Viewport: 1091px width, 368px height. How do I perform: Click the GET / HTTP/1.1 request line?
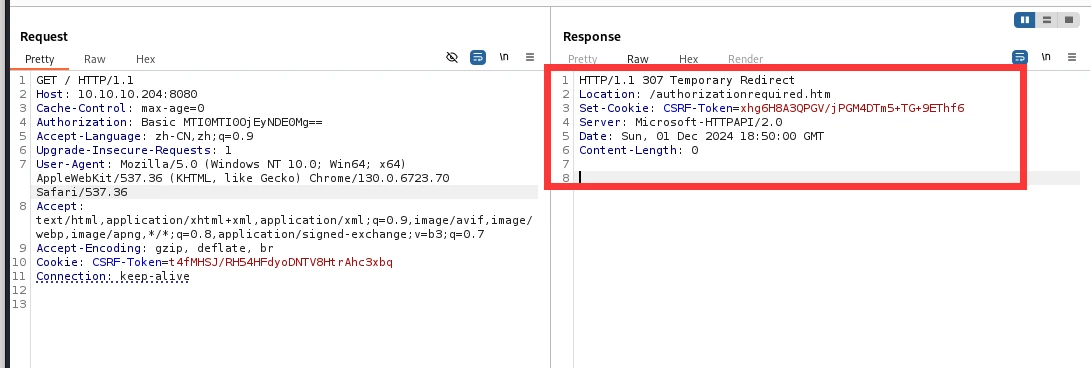85,80
